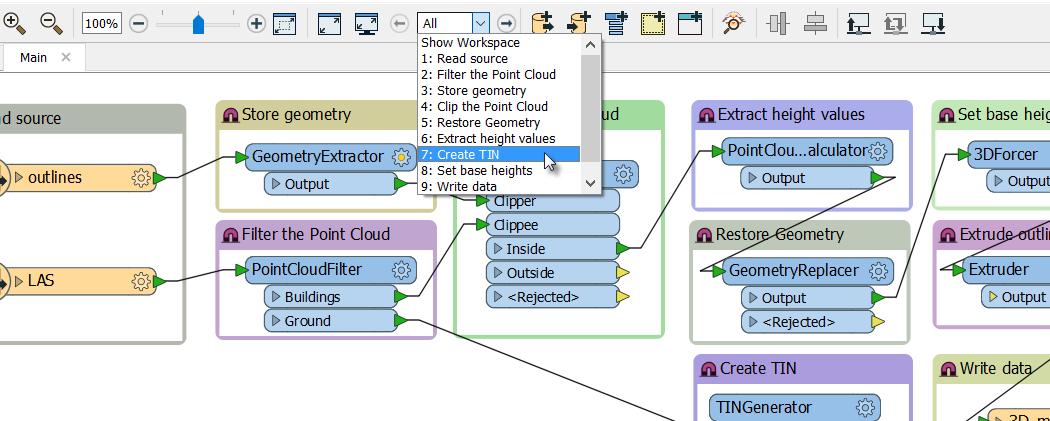
Task: Click the align horizontal centers icon
Action: pyautogui.click(x=814, y=24)
